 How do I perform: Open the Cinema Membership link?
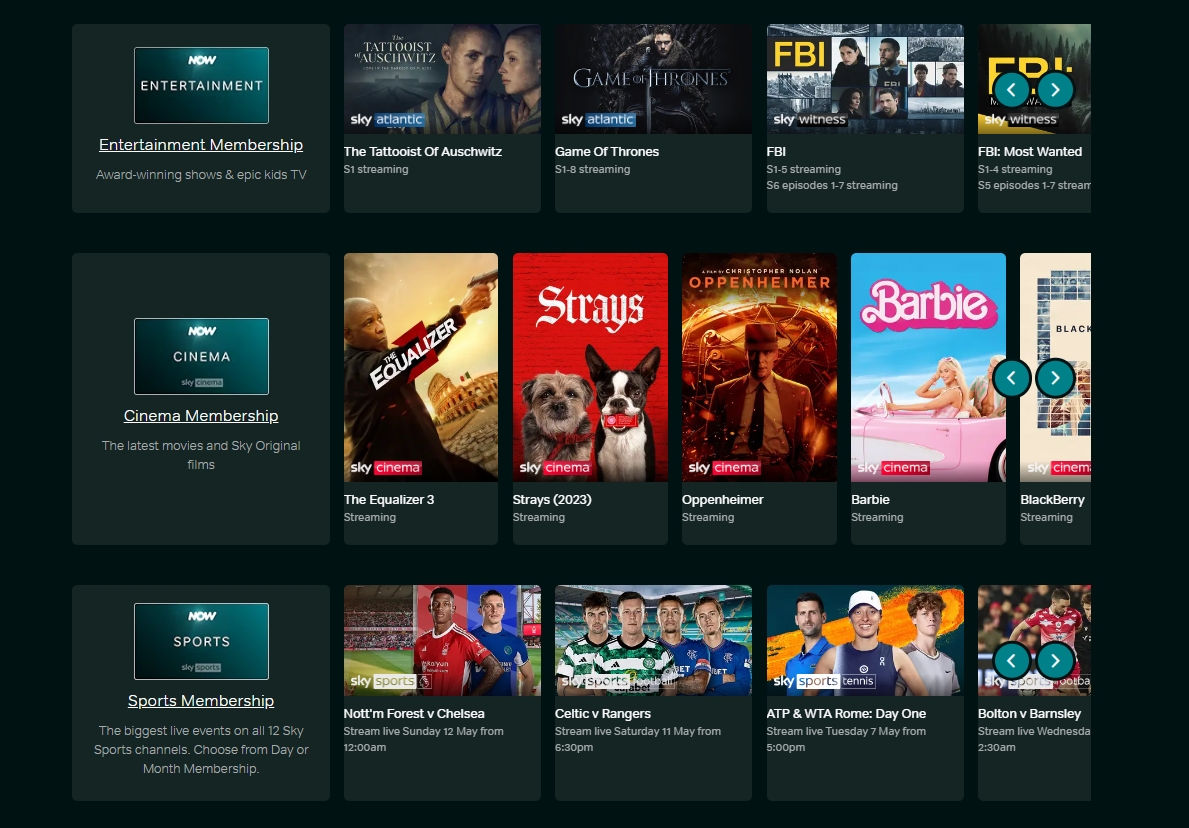click(201, 416)
